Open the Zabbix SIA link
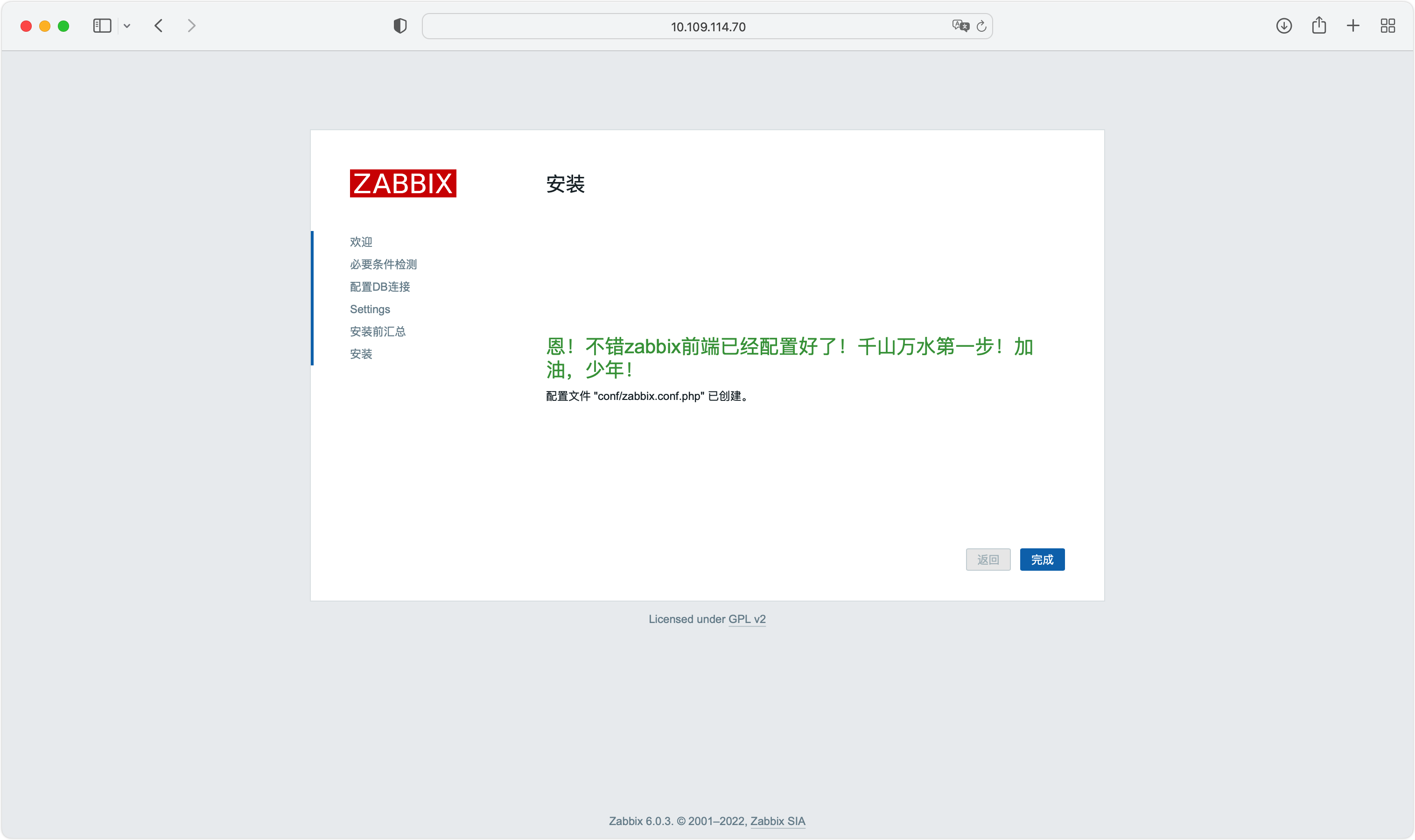Screen dimensions: 1415x840 tap(778, 821)
